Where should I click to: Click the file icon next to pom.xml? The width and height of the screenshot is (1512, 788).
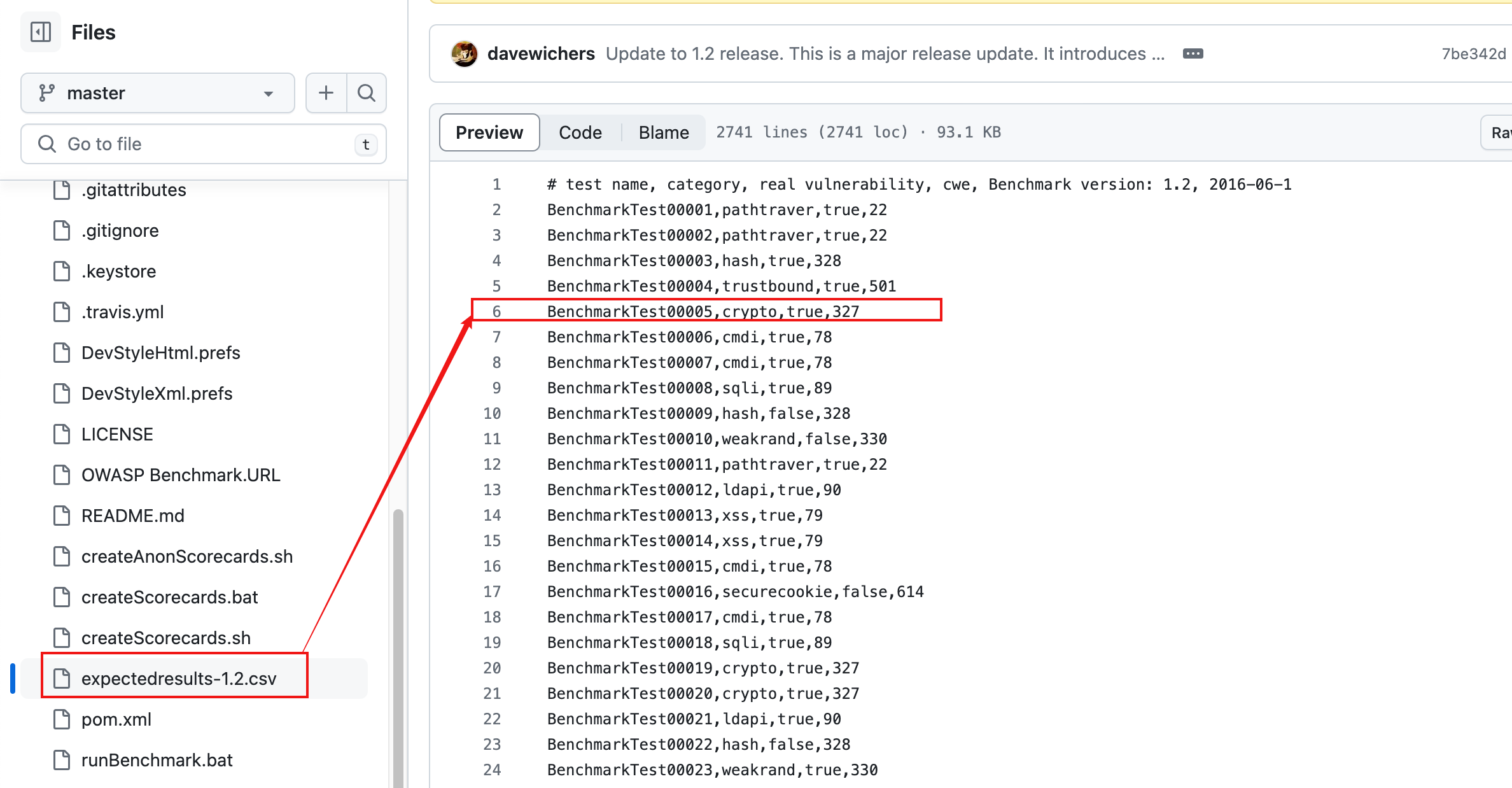click(62, 719)
